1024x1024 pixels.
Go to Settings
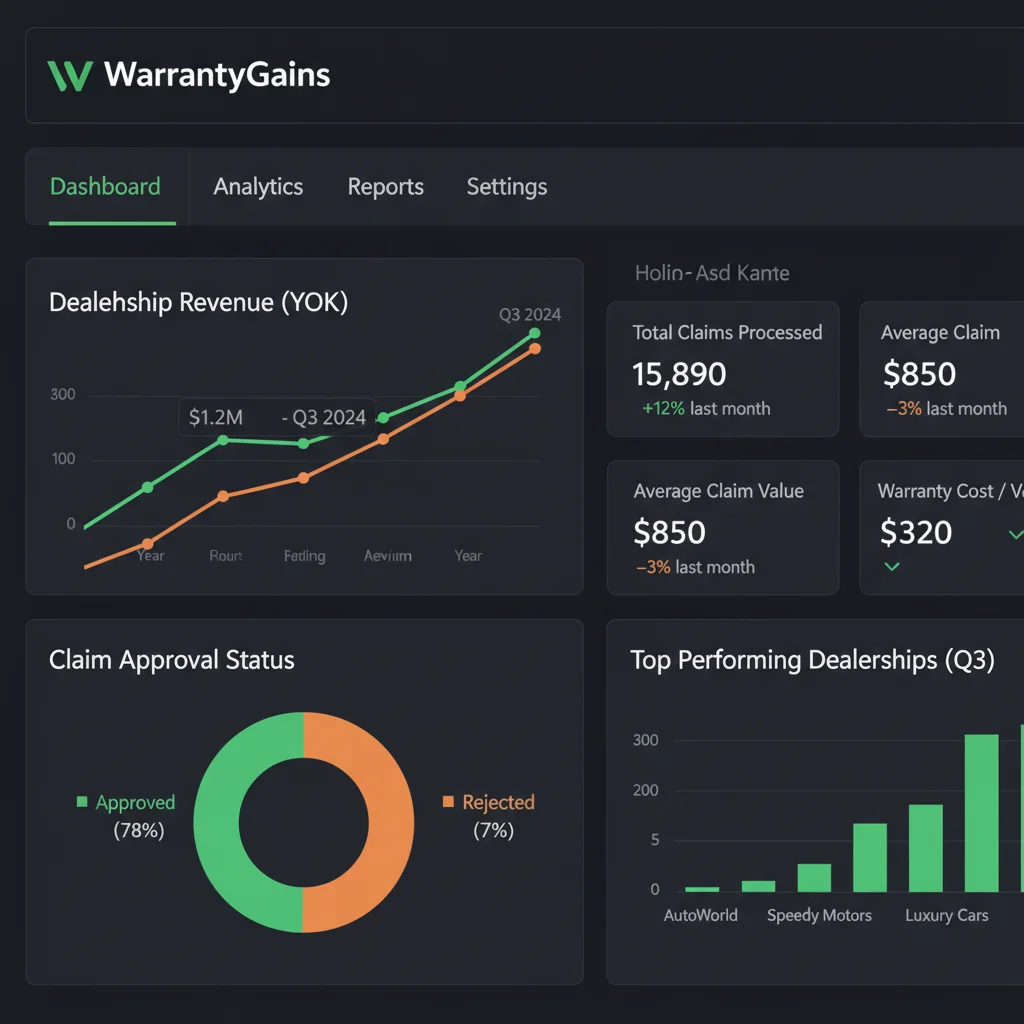(506, 186)
